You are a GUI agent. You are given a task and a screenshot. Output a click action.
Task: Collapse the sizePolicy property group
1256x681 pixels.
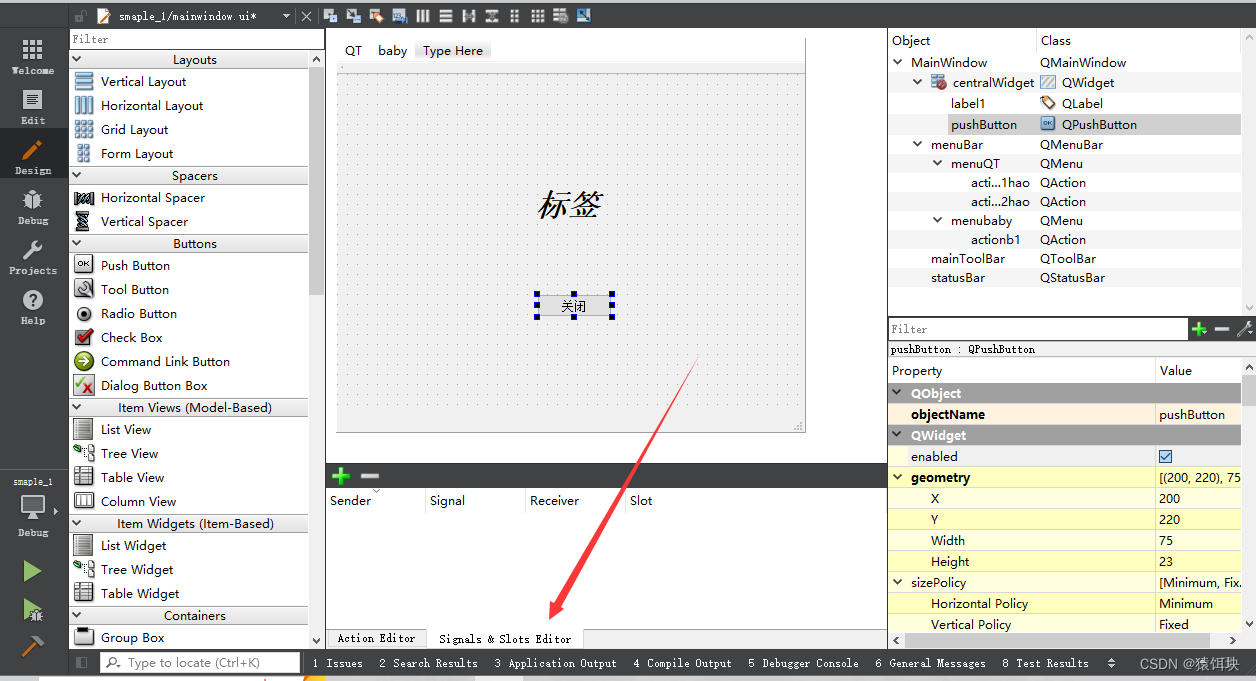click(x=897, y=583)
